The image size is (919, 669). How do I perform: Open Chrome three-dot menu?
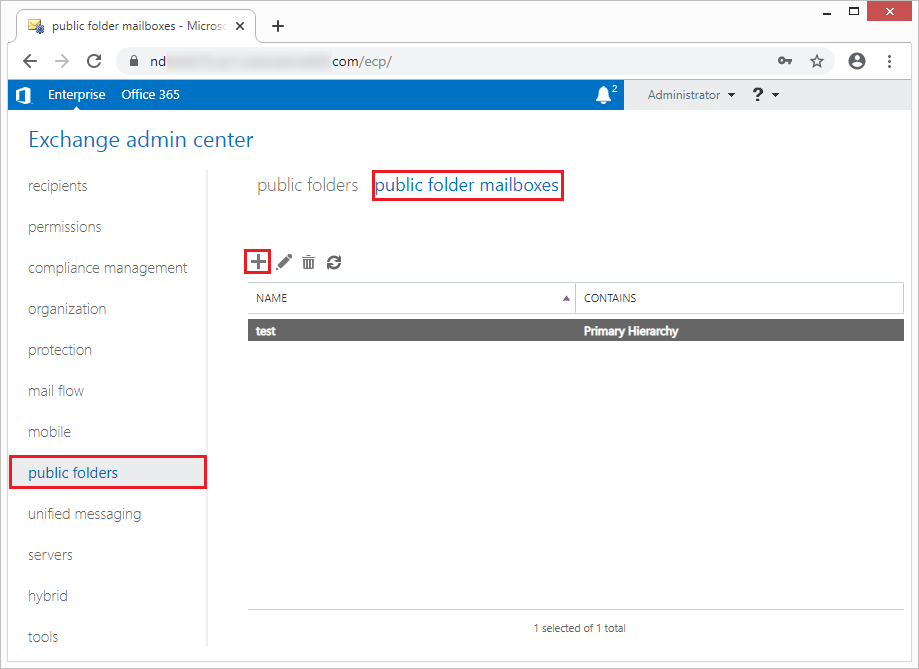coord(889,61)
